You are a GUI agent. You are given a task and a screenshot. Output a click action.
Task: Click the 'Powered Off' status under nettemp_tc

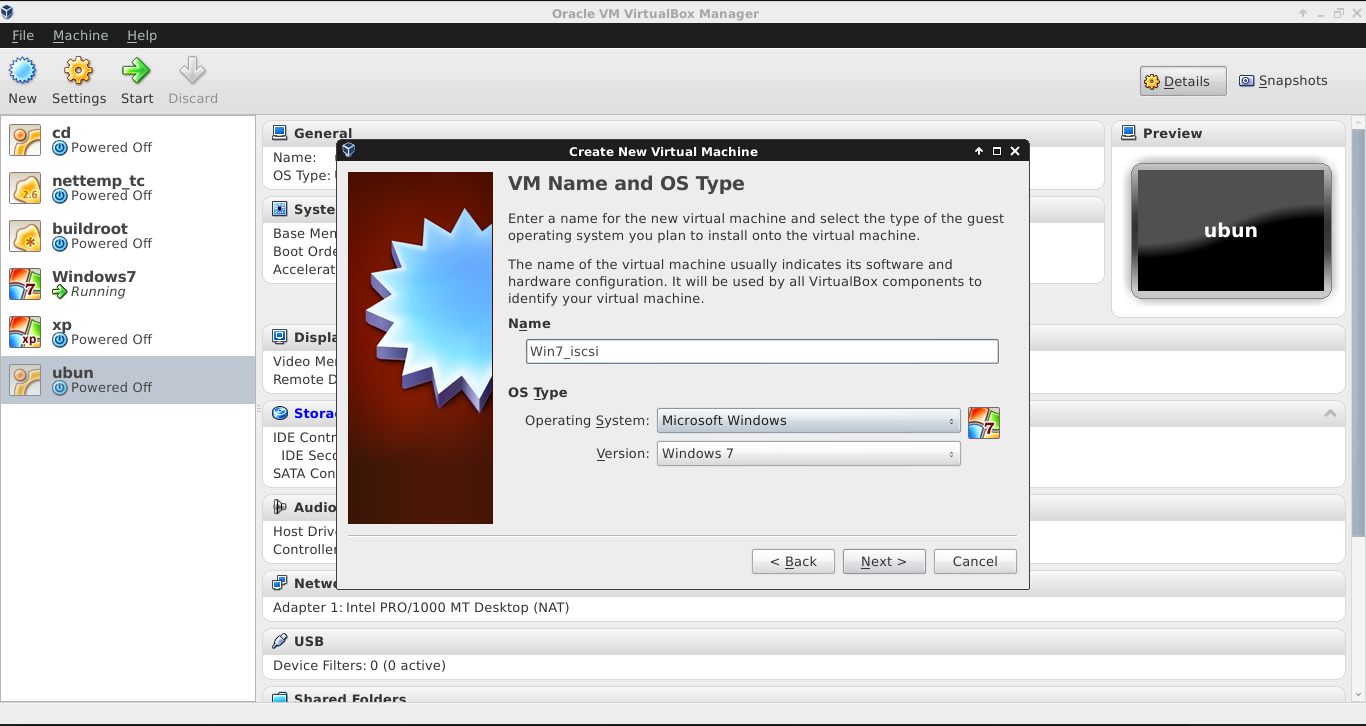(x=111, y=195)
